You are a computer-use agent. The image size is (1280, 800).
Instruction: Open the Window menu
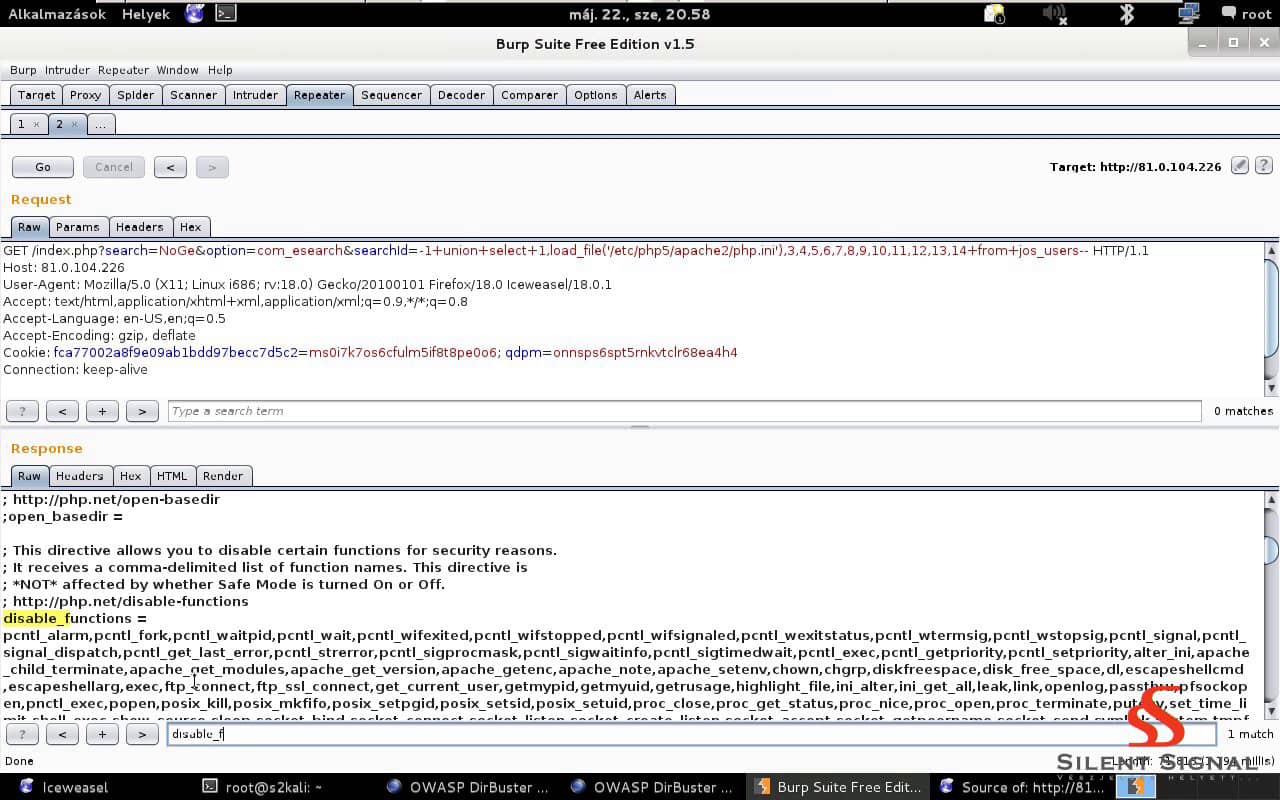(177, 70)
